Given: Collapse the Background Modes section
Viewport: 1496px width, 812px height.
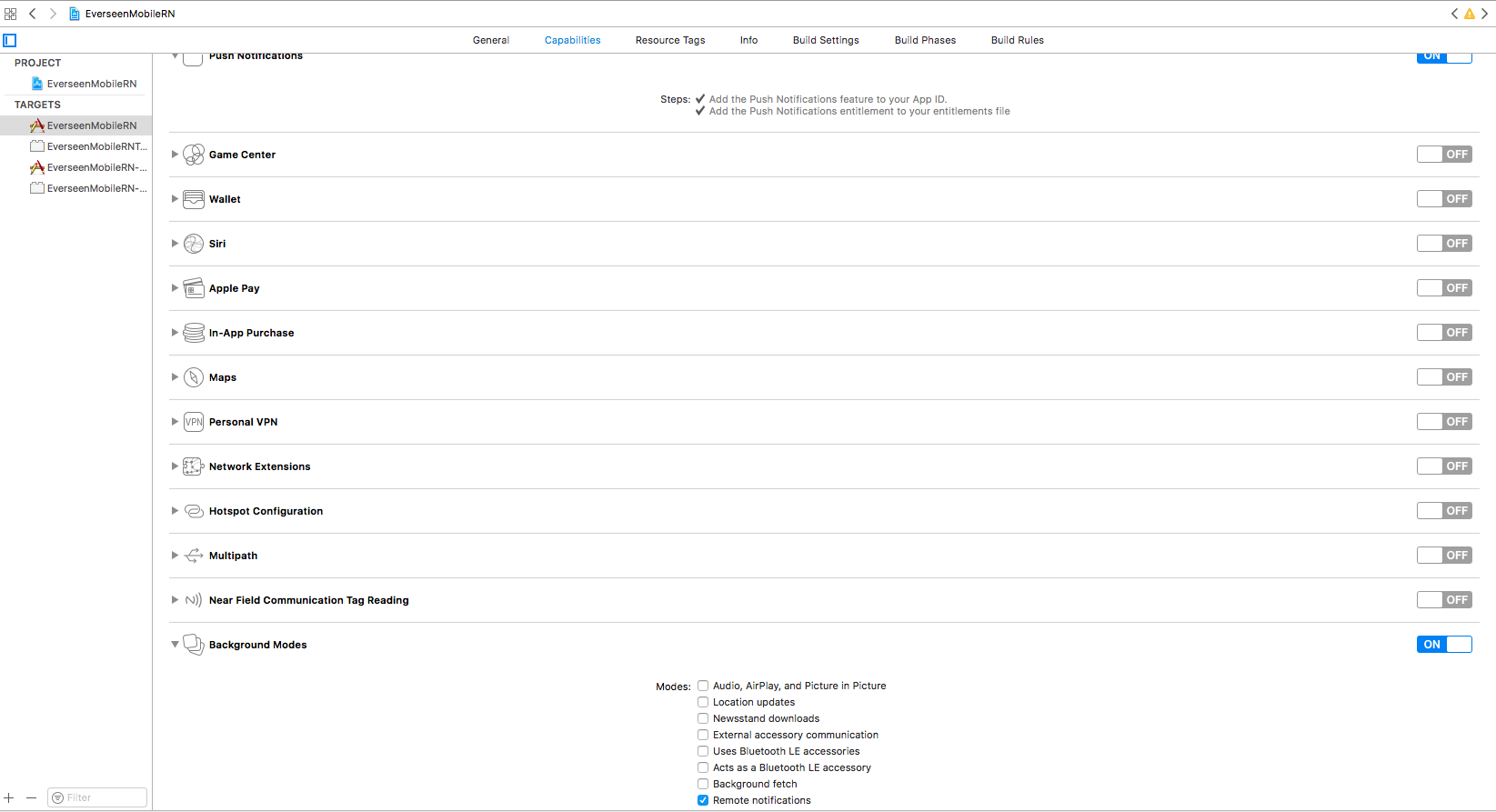Looking at the screenshot, I should (175, 645).
